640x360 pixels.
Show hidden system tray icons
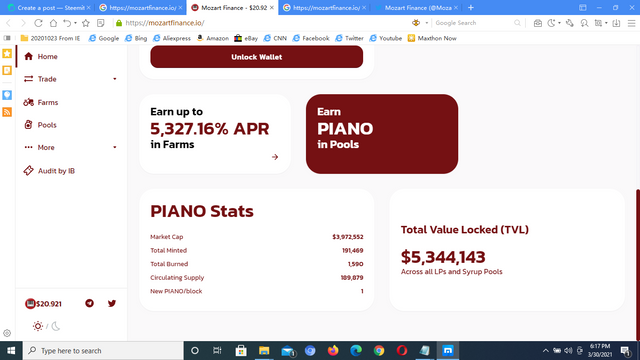[545, 351]
